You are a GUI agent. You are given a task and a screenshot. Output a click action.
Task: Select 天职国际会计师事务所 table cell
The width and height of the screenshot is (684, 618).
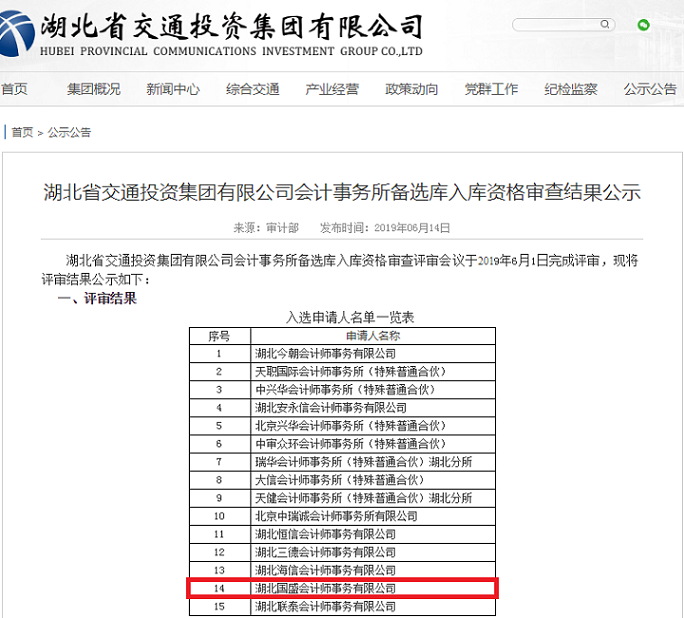click(x=373, y=372)
